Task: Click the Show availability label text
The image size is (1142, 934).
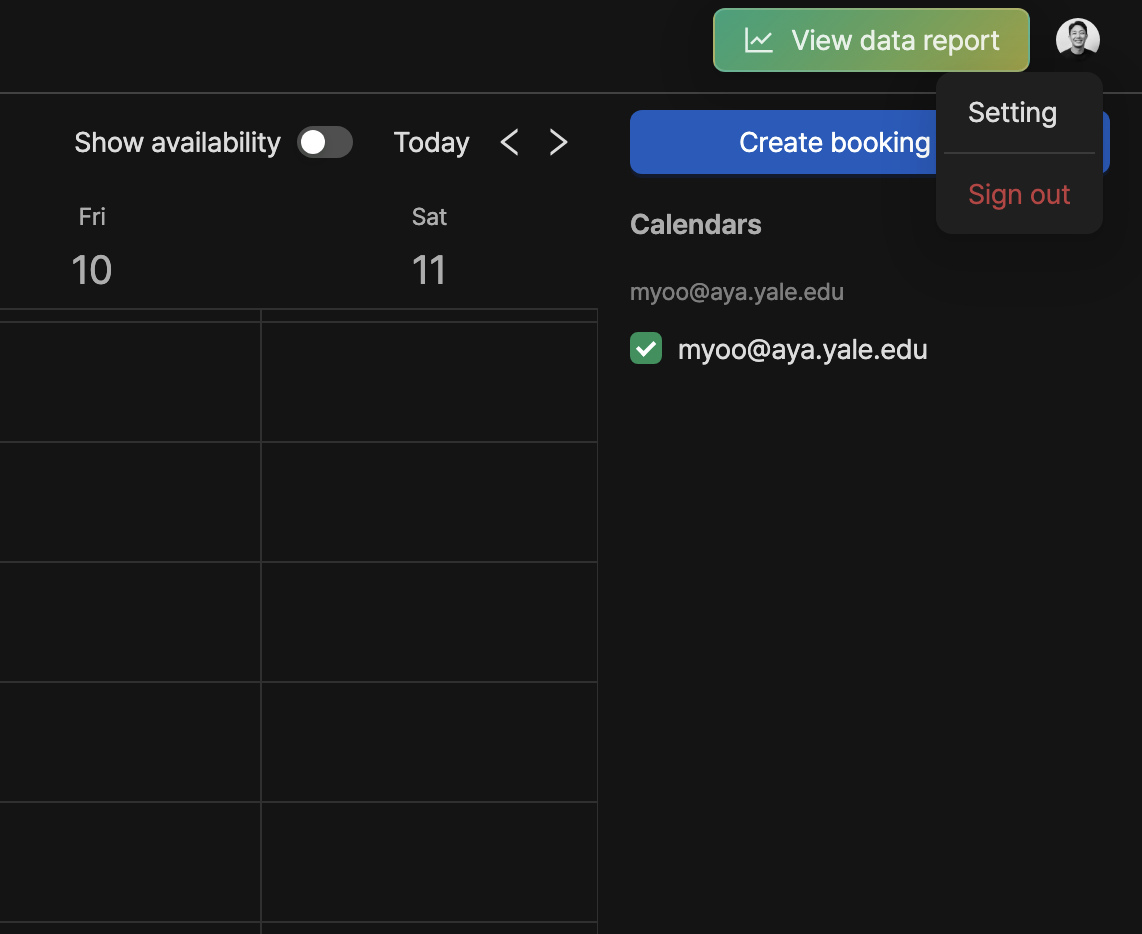Action: (x=177, y=143)
